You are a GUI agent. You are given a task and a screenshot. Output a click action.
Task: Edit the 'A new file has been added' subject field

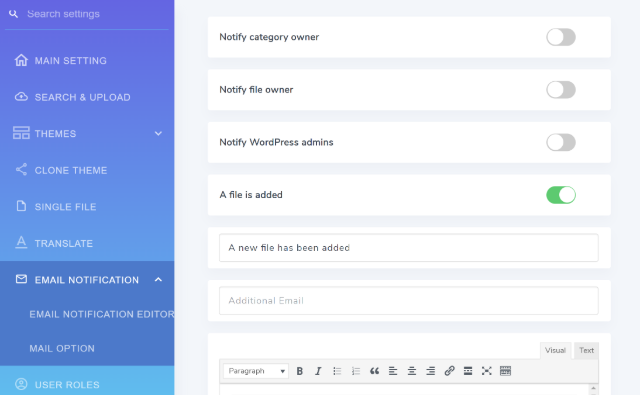[x=409, y=248]
